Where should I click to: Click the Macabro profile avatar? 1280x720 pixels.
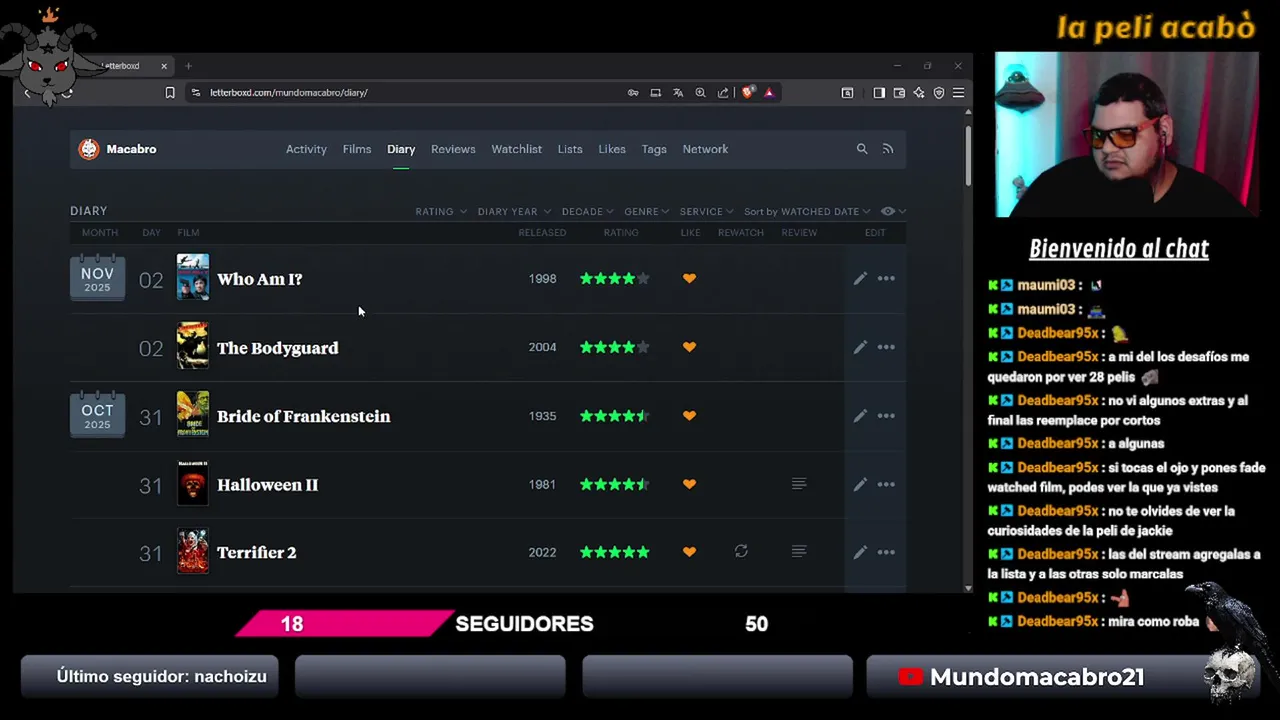click(89, 149)
